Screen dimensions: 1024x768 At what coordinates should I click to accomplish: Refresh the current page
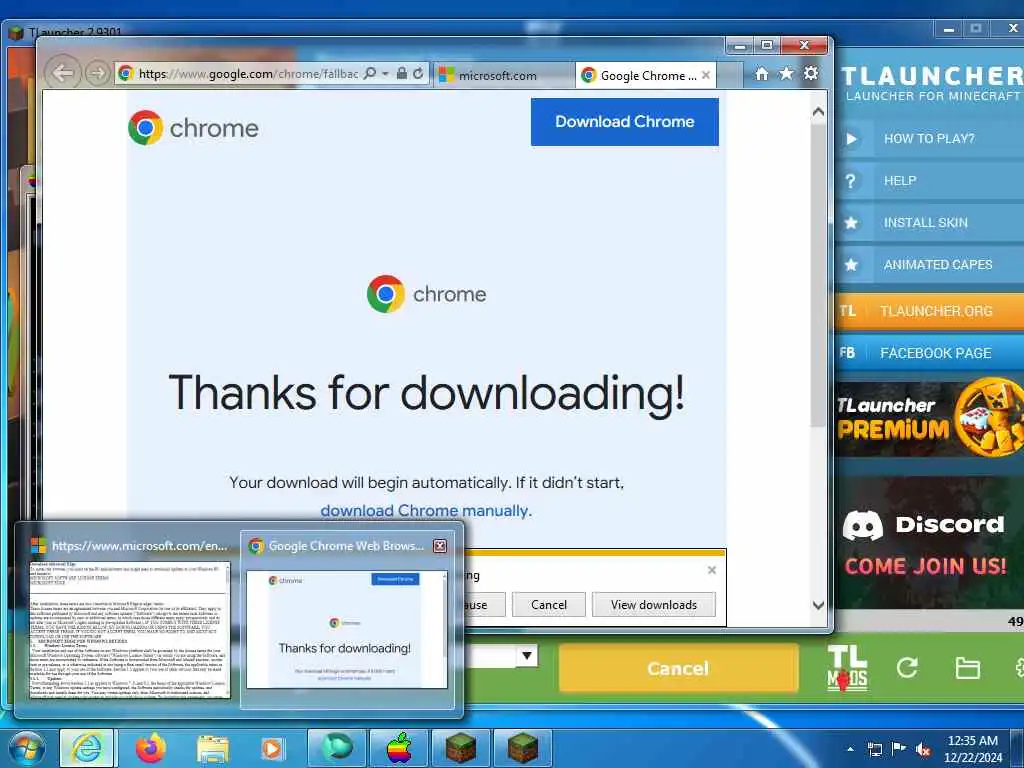point(418,73)
